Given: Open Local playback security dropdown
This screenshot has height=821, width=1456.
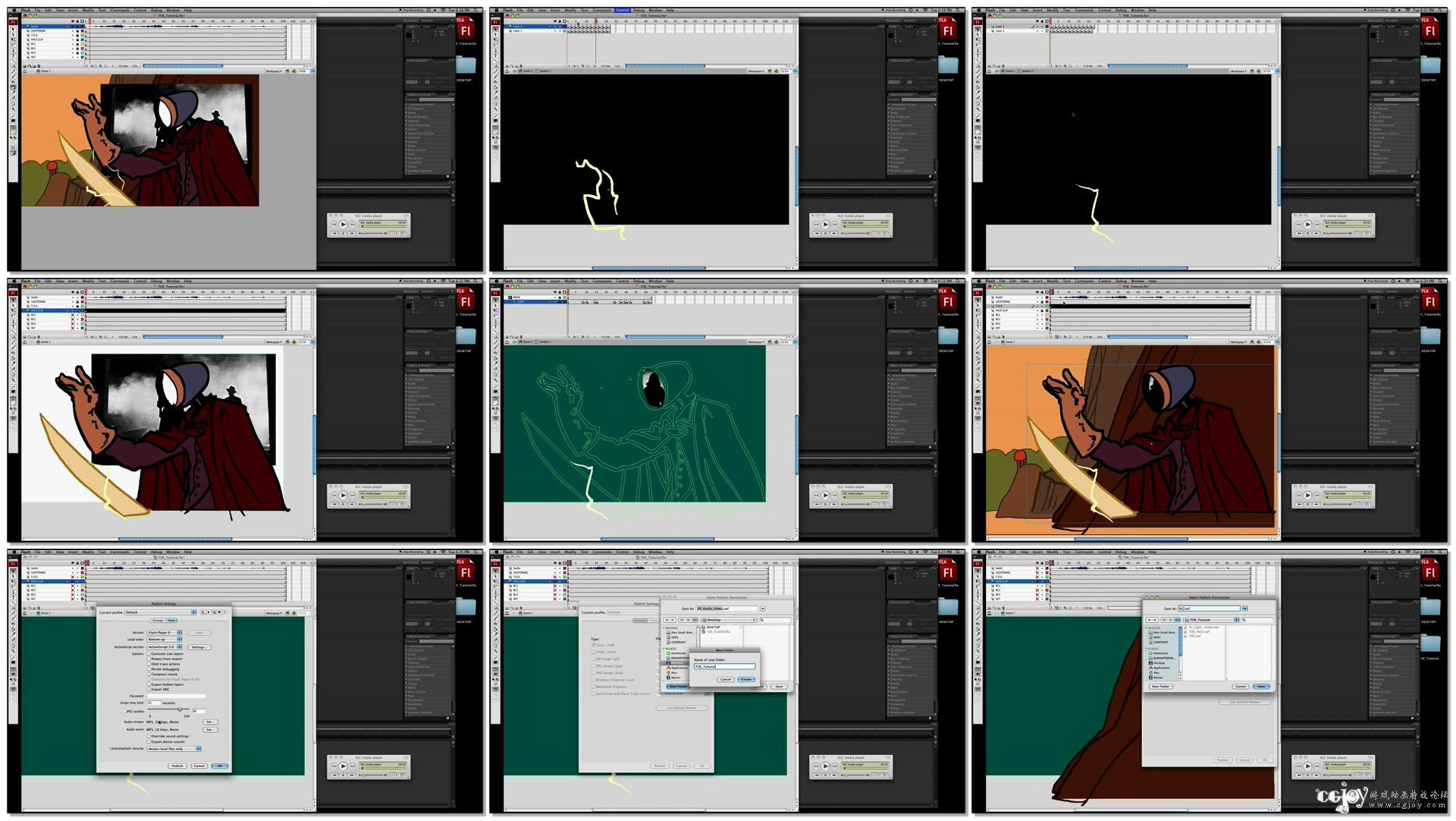Looking at the screenshot, I should [174, 749].
